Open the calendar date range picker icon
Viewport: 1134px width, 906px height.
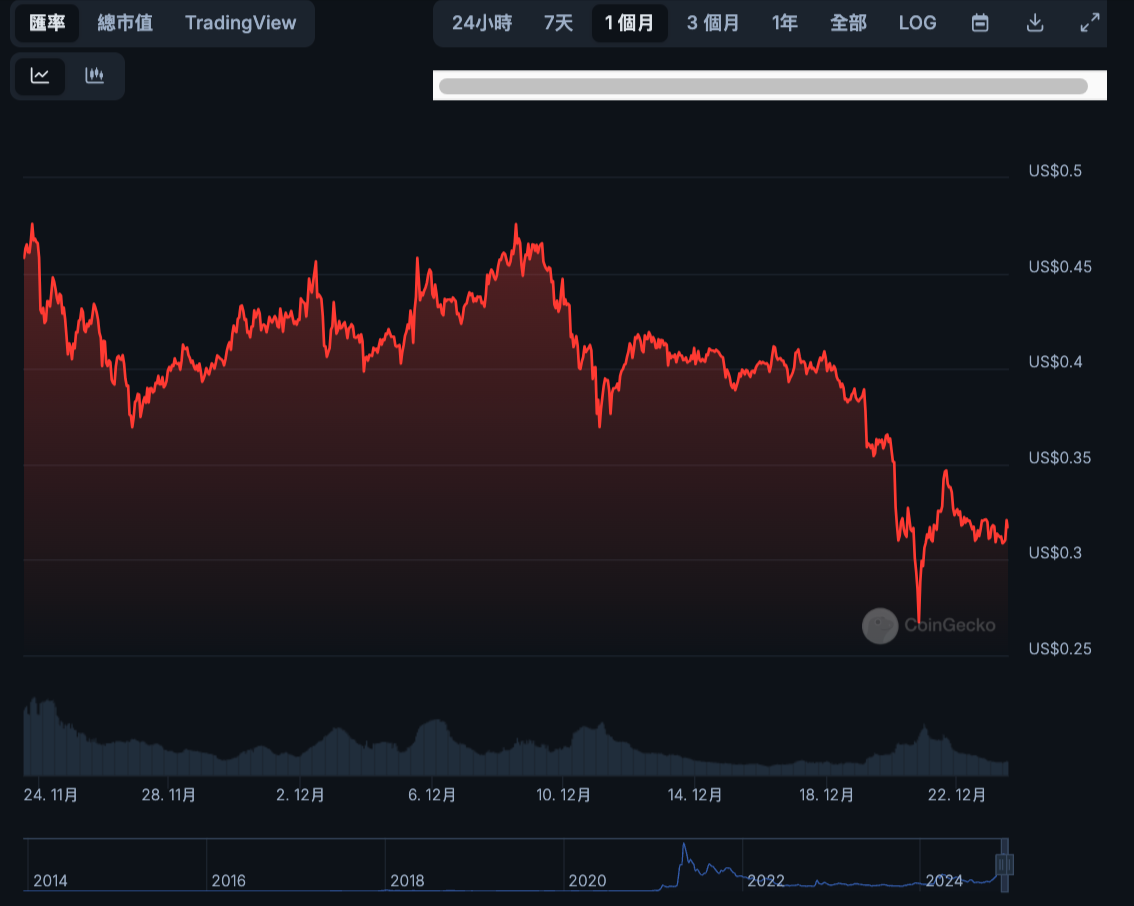pos(980,22)
